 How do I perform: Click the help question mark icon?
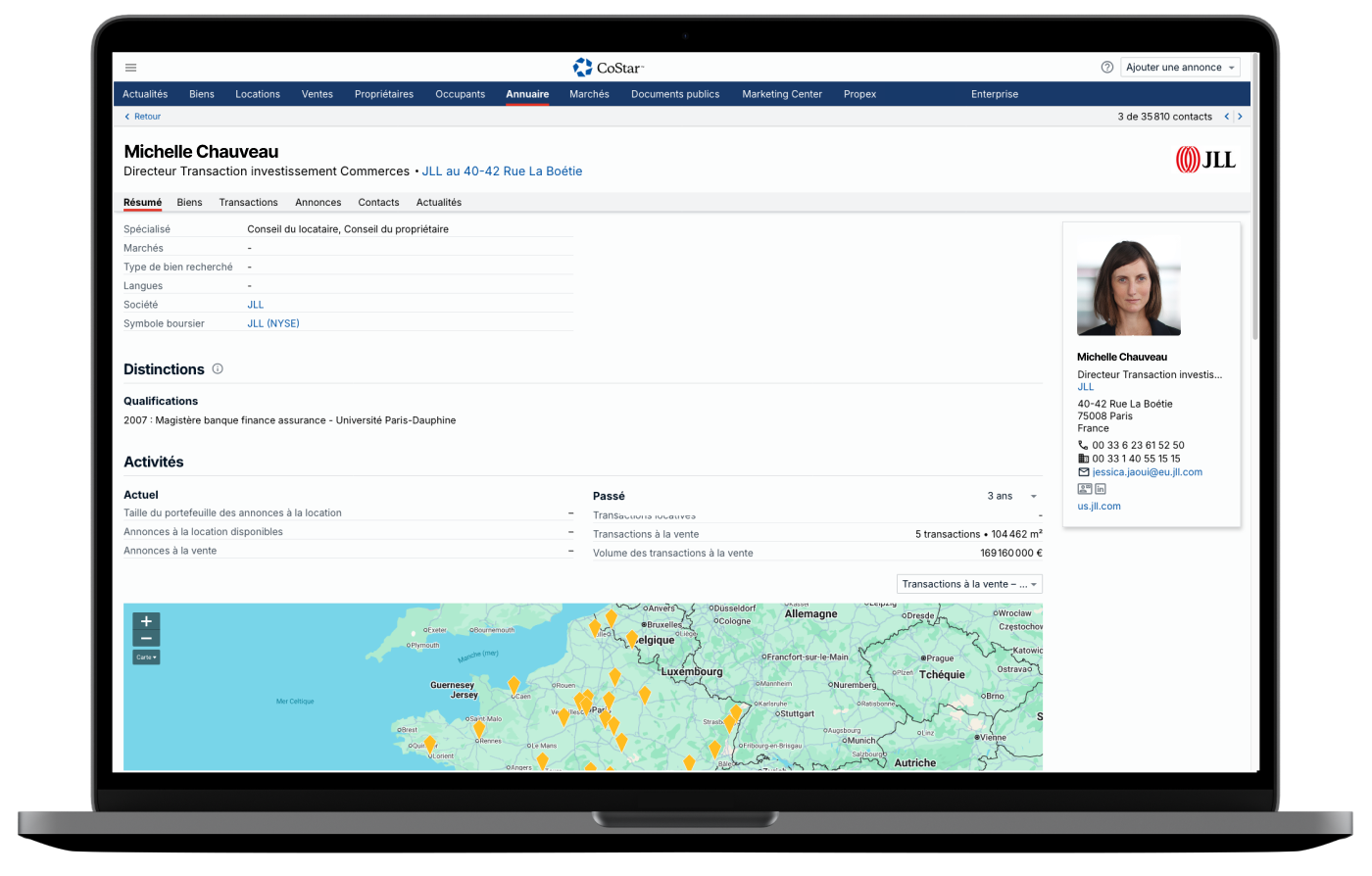tap(1107, 68)
